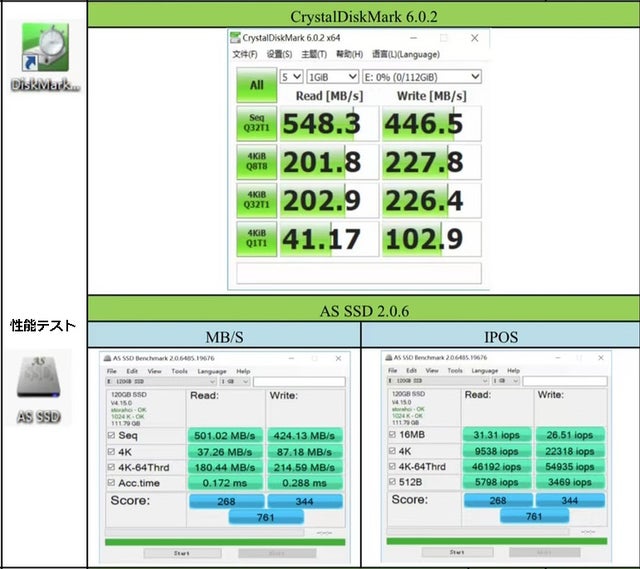Click greyed Abort button in MB/S window
The height and width of the screenshot is (569, 640).
tap(277, 553)
